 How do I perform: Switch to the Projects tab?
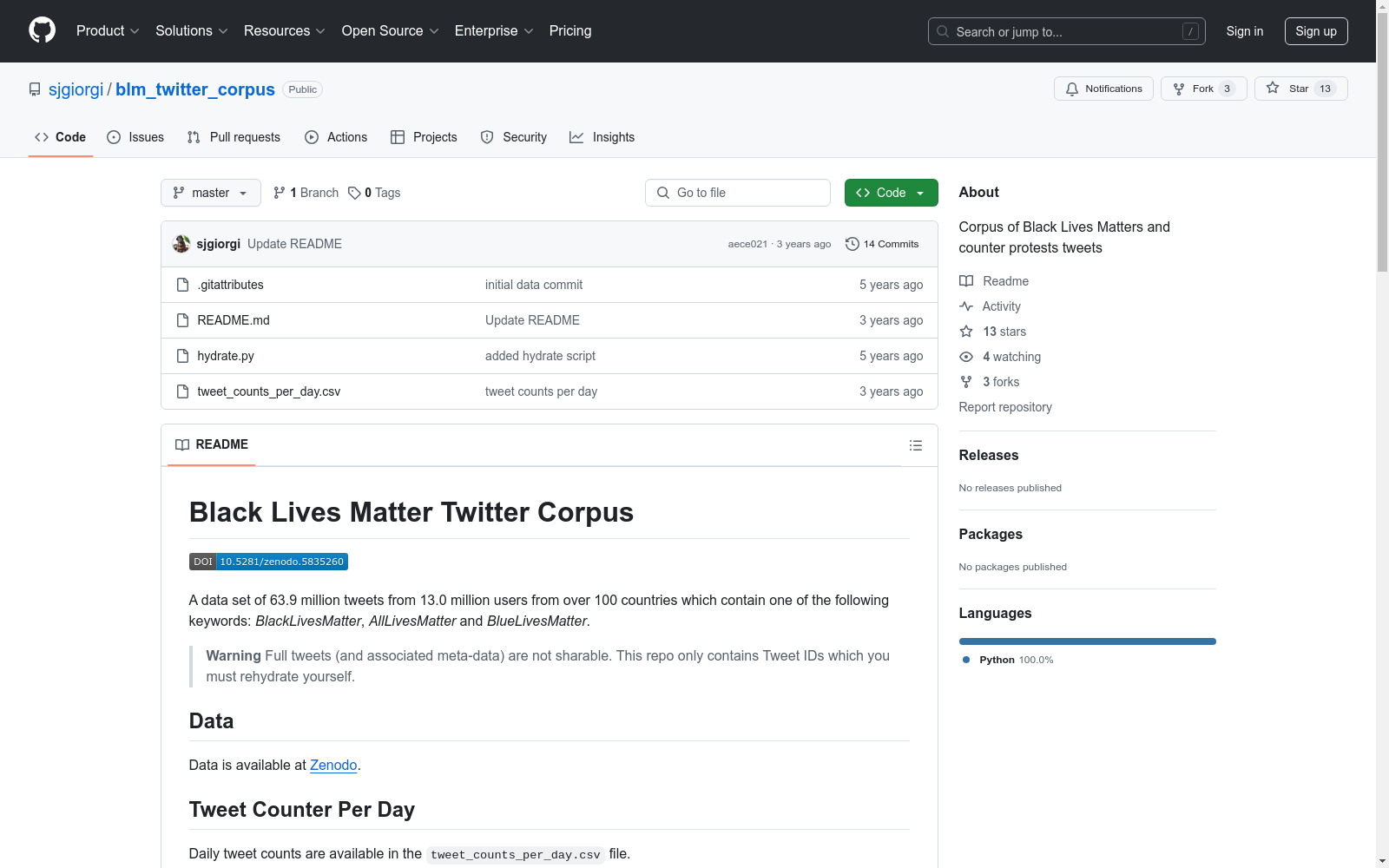[x=424, y=137]
